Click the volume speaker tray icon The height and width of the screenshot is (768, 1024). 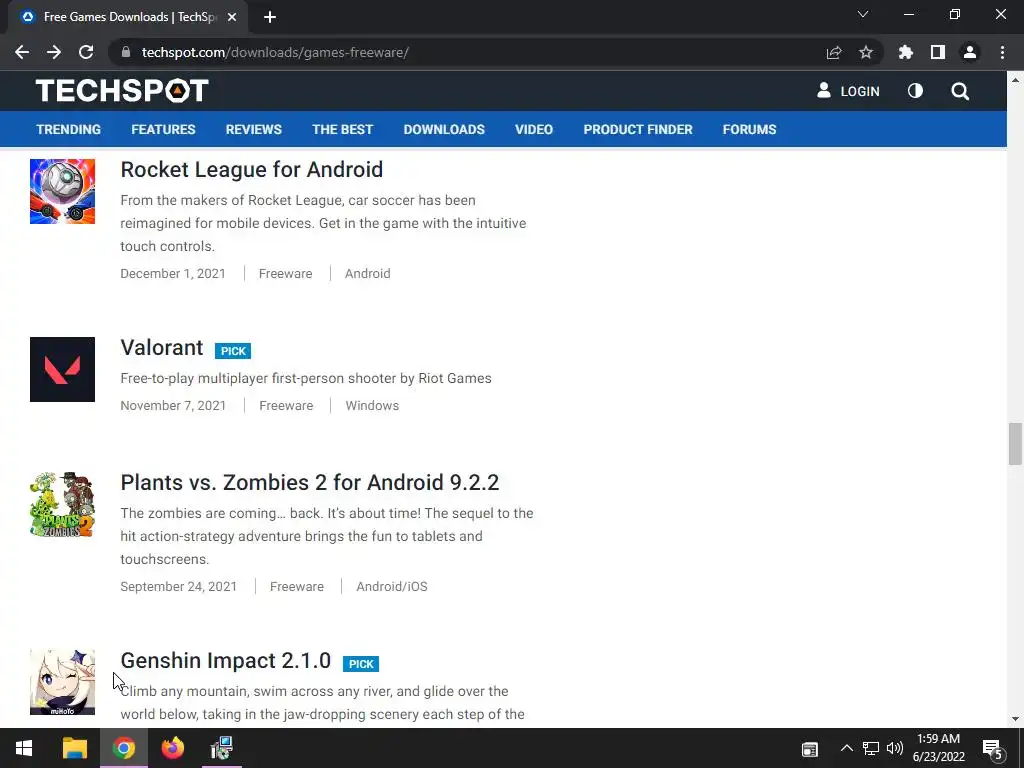point(895,748)
